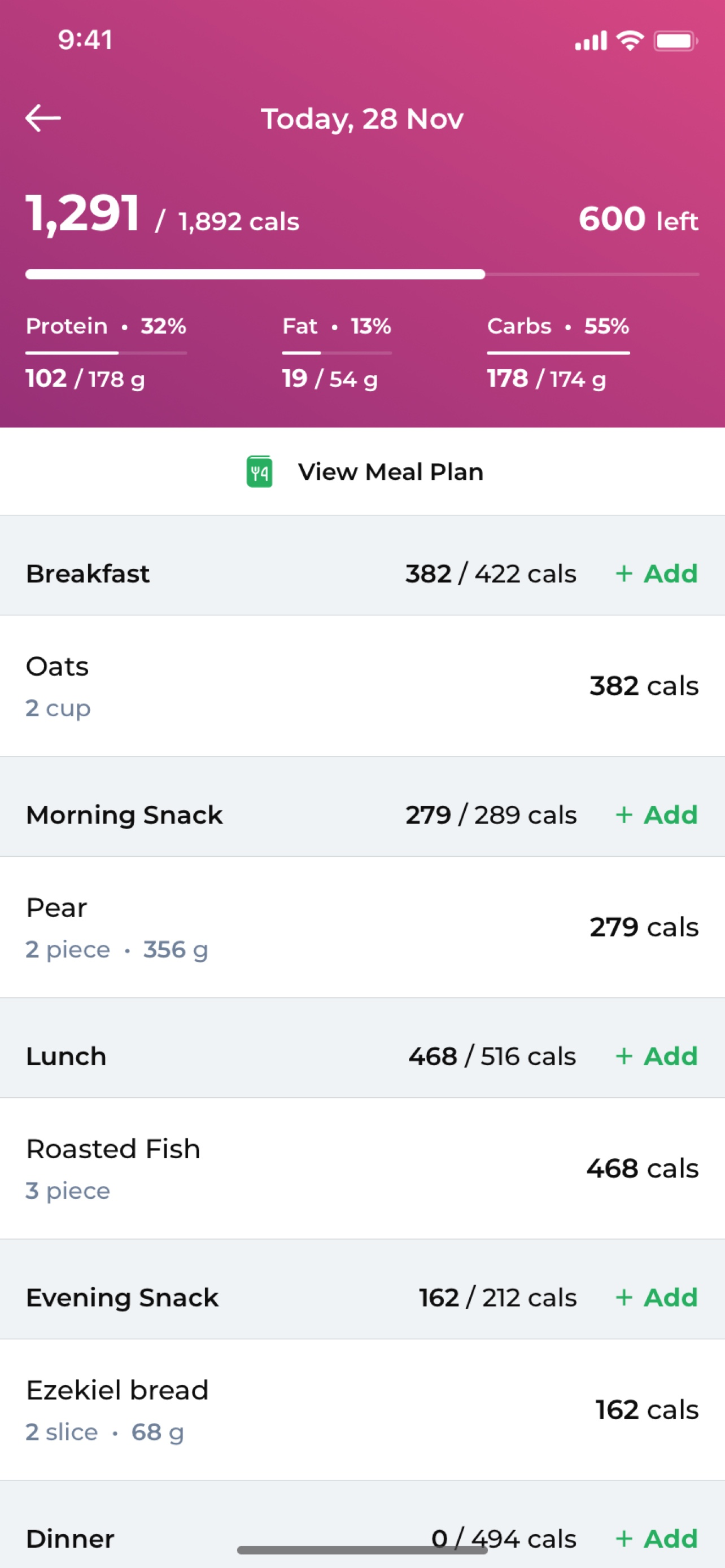The height and width of the screenshot is (1568, 725).
Task: Tap the Protein macro bar
Action: tap(106, 352)
